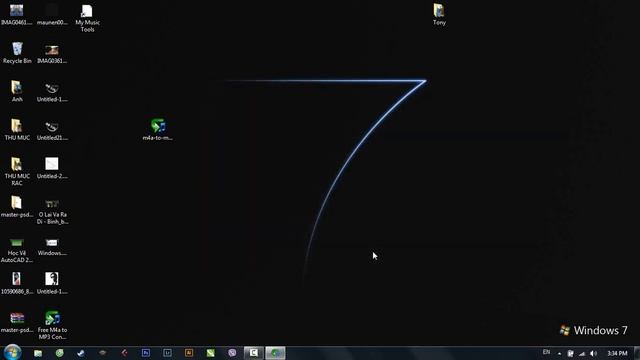Image resolution: width=640 pixels, height=360 pixels.
Task: Open the Windows Start menu
Action: point(12,352)
